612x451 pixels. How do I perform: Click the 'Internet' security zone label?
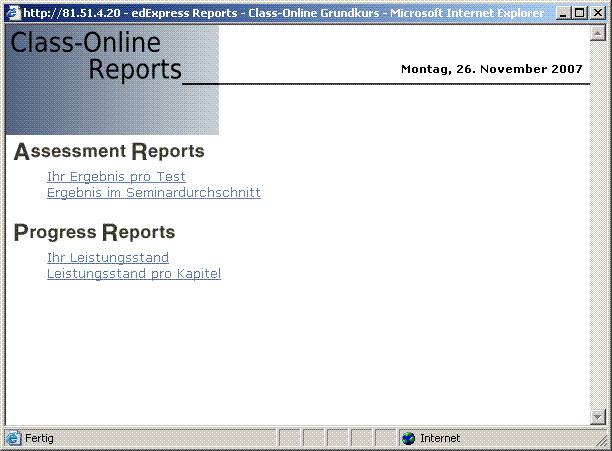440,439
